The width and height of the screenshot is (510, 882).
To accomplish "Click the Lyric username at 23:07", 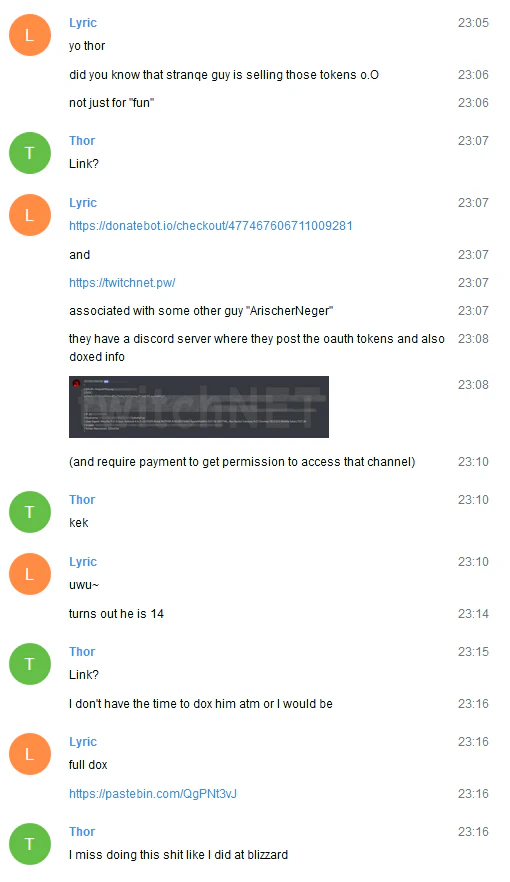I will coord(83,202).
